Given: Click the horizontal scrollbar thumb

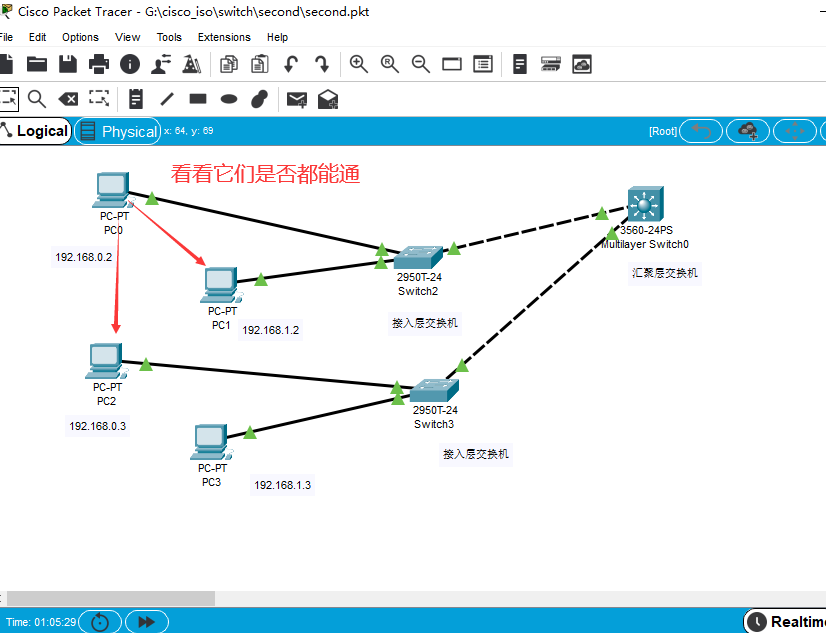Looking at the screenshot, I should 111,598.
